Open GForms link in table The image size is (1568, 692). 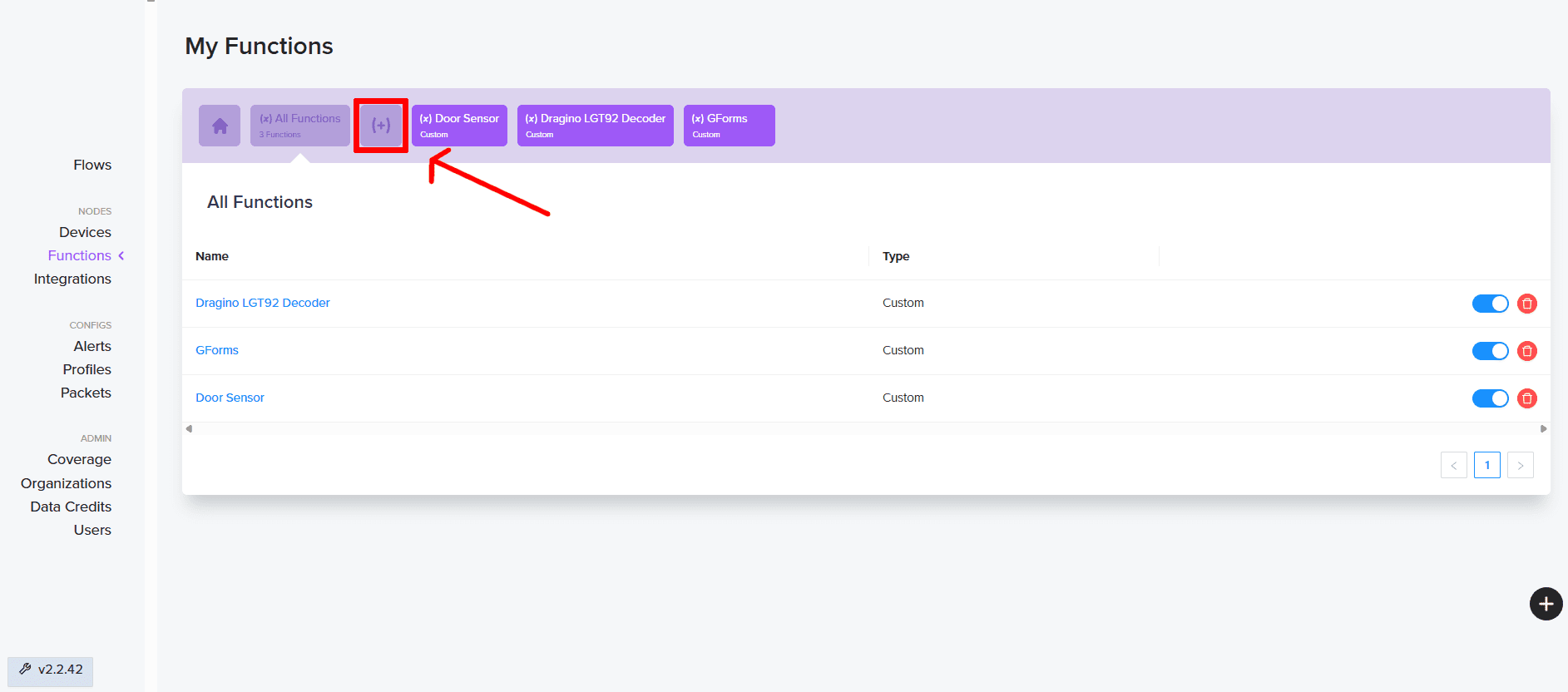[217, 350]
